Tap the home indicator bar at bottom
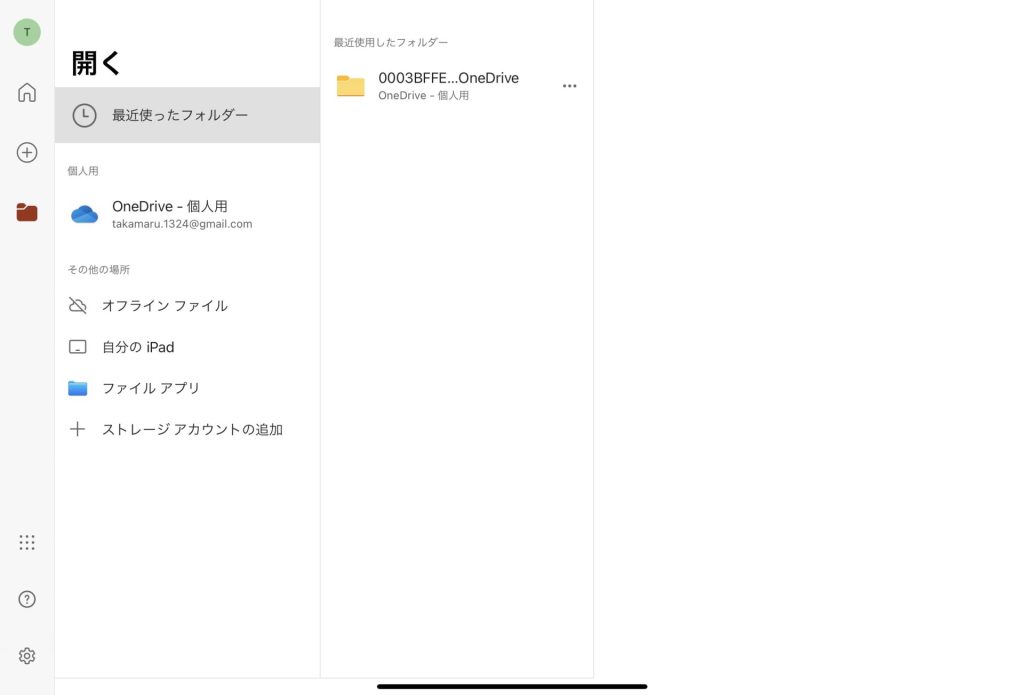 (512, 686)
